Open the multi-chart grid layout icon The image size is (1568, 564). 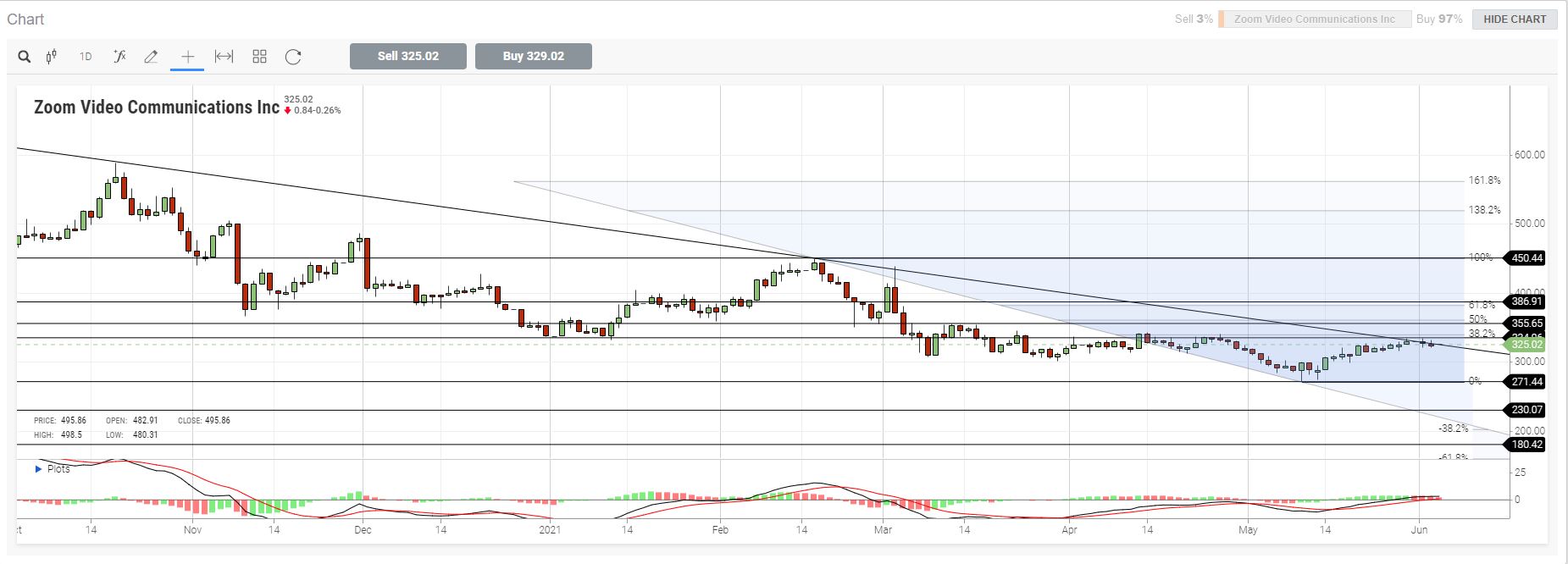click(x=259, y=57)
